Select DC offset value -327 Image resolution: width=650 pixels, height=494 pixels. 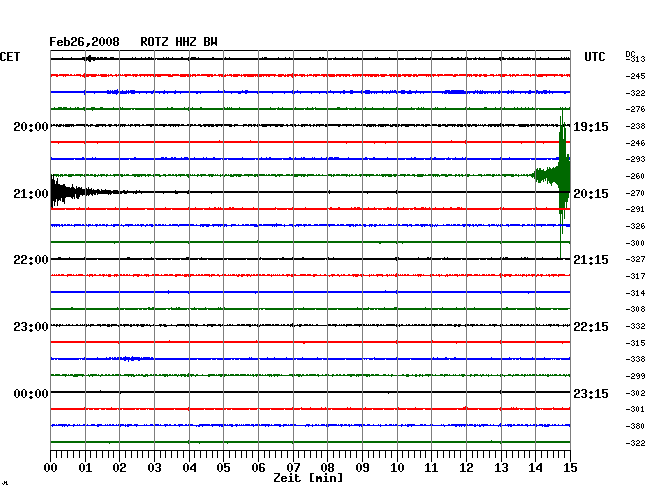[635, 259]
